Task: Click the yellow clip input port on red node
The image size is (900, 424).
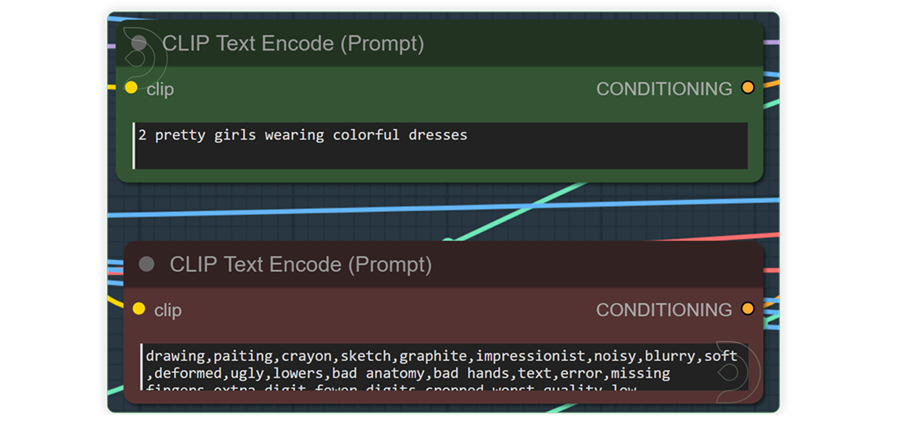Action: pyautogui.click(x=138, y=309)
